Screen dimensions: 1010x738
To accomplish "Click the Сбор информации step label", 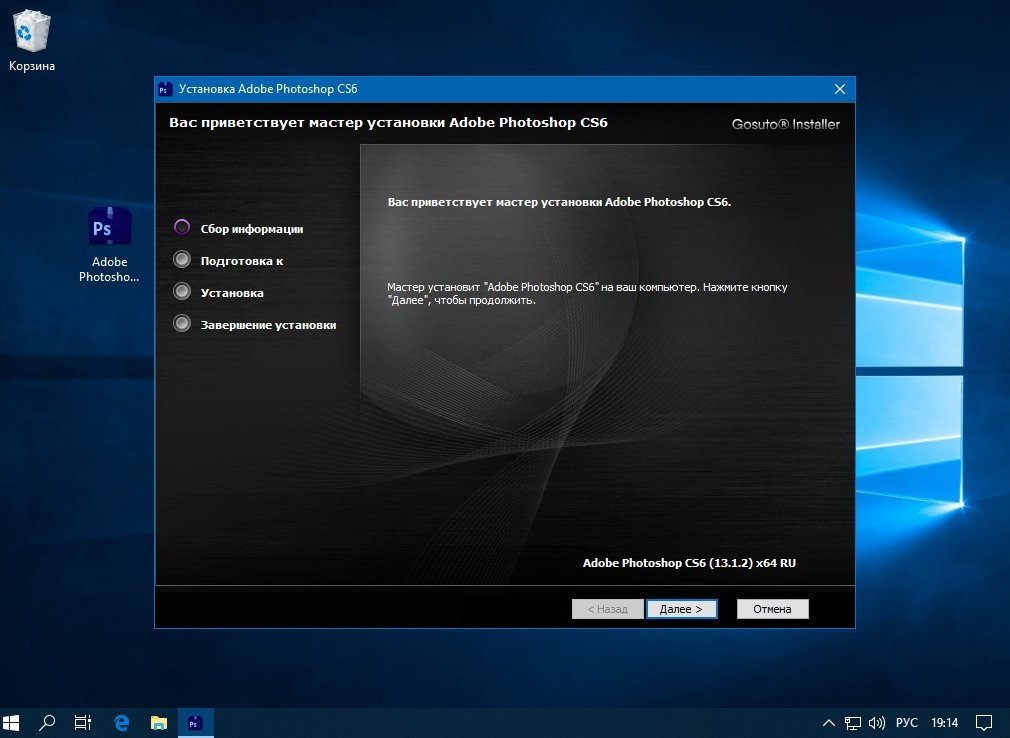I will click(x=252, y=229).
